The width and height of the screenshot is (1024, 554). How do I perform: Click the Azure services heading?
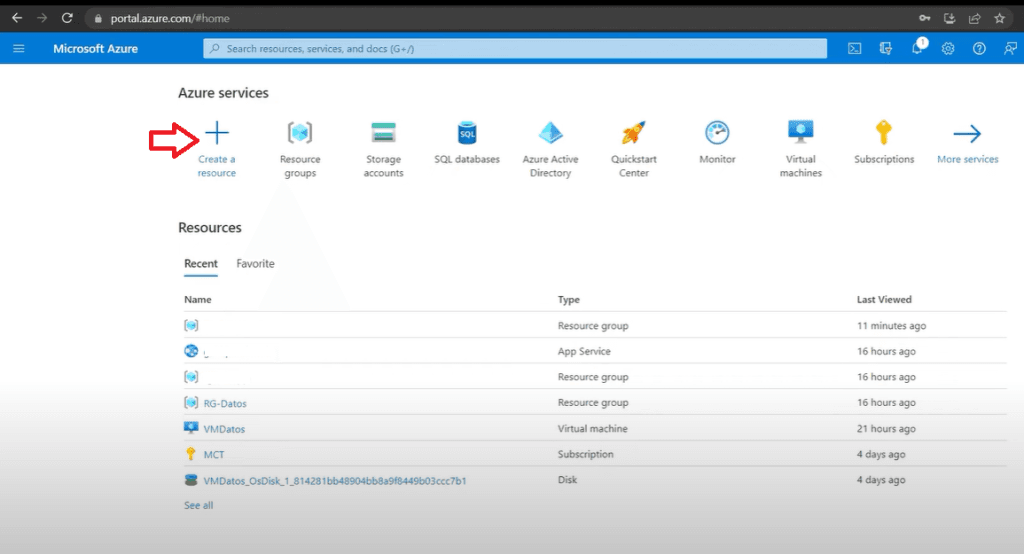pos(223,93)
